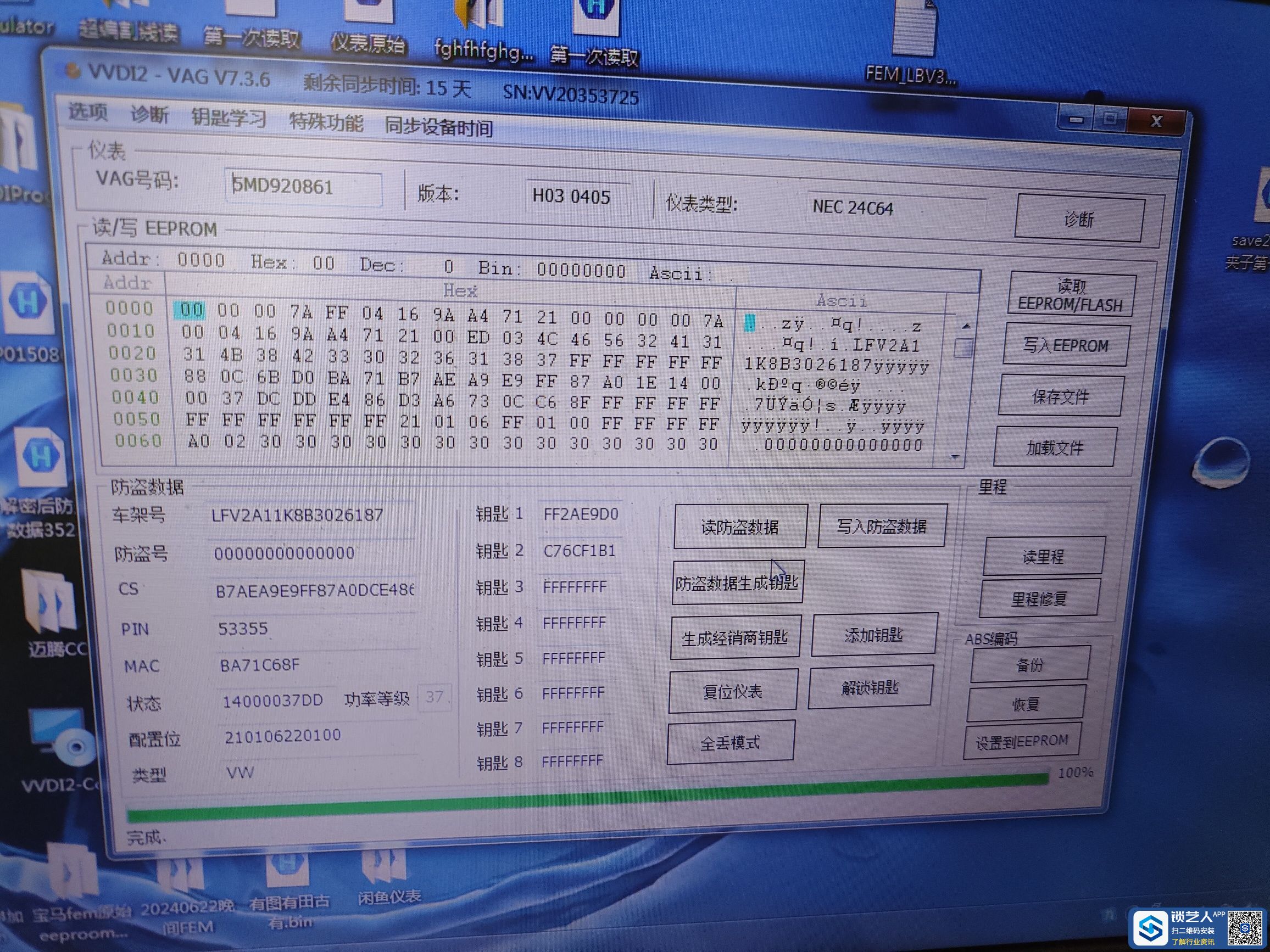Click 保存文件 button
This screenshot has width=1270, height=952.
point(1060,396)
